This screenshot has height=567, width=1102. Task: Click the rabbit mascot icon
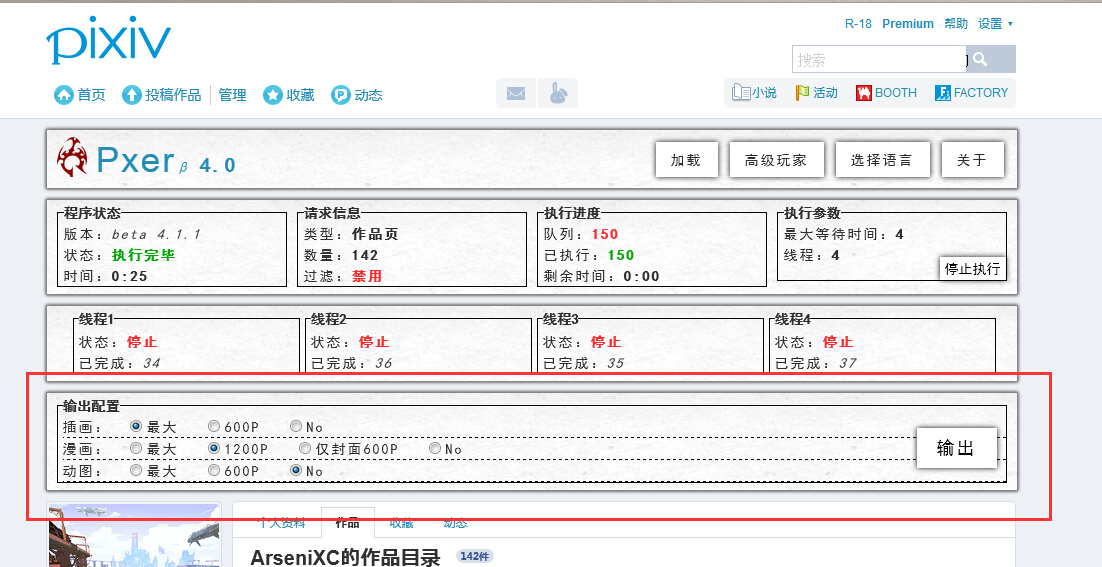(557, 94)
